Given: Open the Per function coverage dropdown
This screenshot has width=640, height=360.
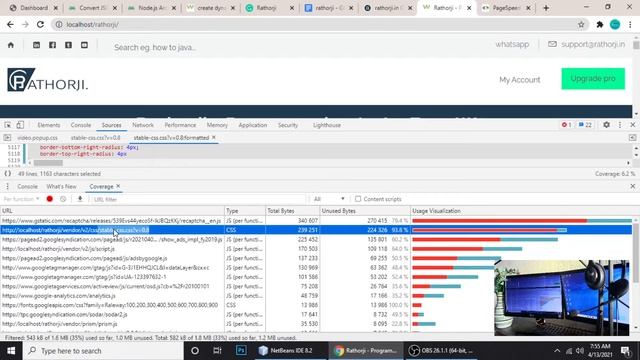Looking at the screenshot, I should [21, 199].
